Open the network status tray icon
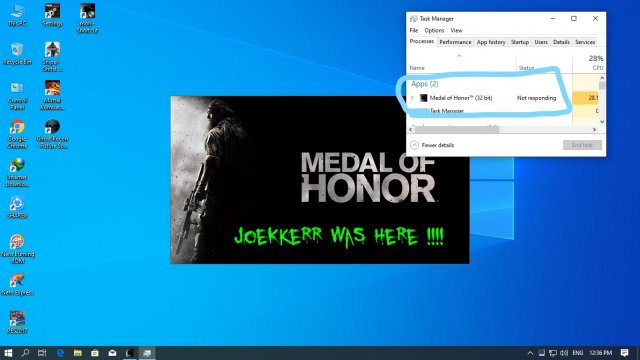The image size is (640, 360). 553,353
